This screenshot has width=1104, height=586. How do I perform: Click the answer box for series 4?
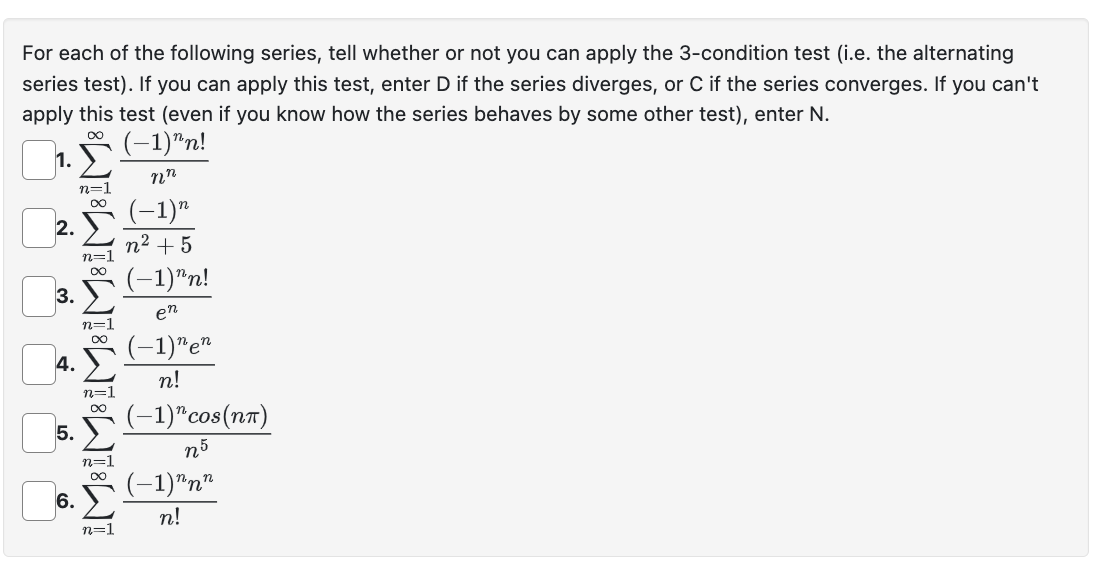pos(37,365)
